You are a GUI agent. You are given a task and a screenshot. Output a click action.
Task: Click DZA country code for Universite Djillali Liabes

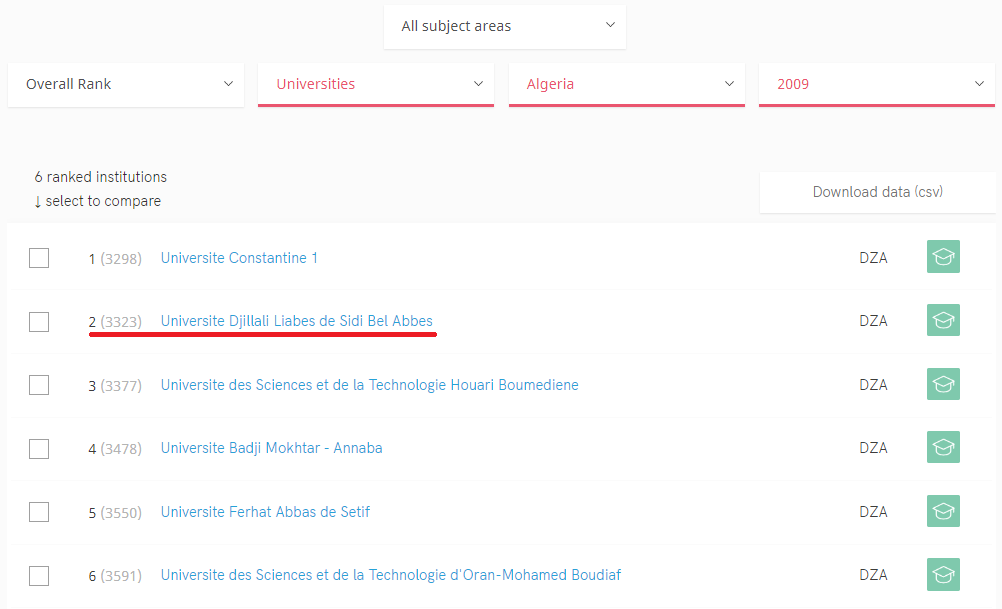873,321
